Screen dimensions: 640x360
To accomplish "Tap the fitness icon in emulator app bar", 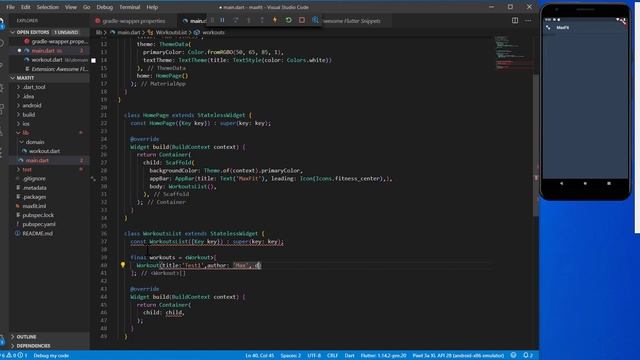I will (x=548, y=28).
